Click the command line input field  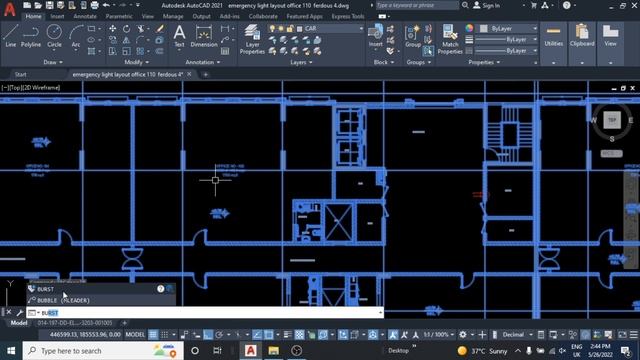[x=204, y=313]
